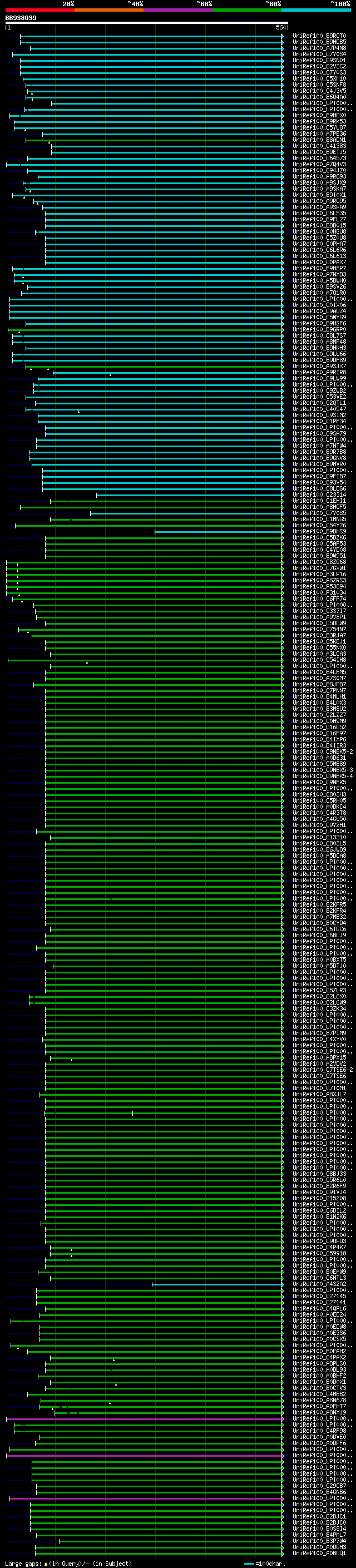Select hit UniRef100_C8ZG68
The width and height of the screenshot is (356, 1568).
(319, 562)
